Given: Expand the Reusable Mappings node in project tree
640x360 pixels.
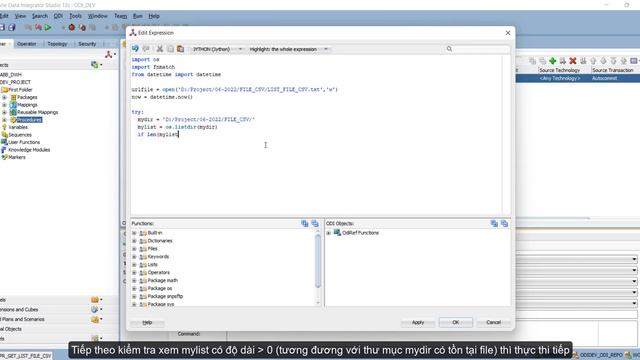Looking at the screenshot, I should [x=4, y=112].
